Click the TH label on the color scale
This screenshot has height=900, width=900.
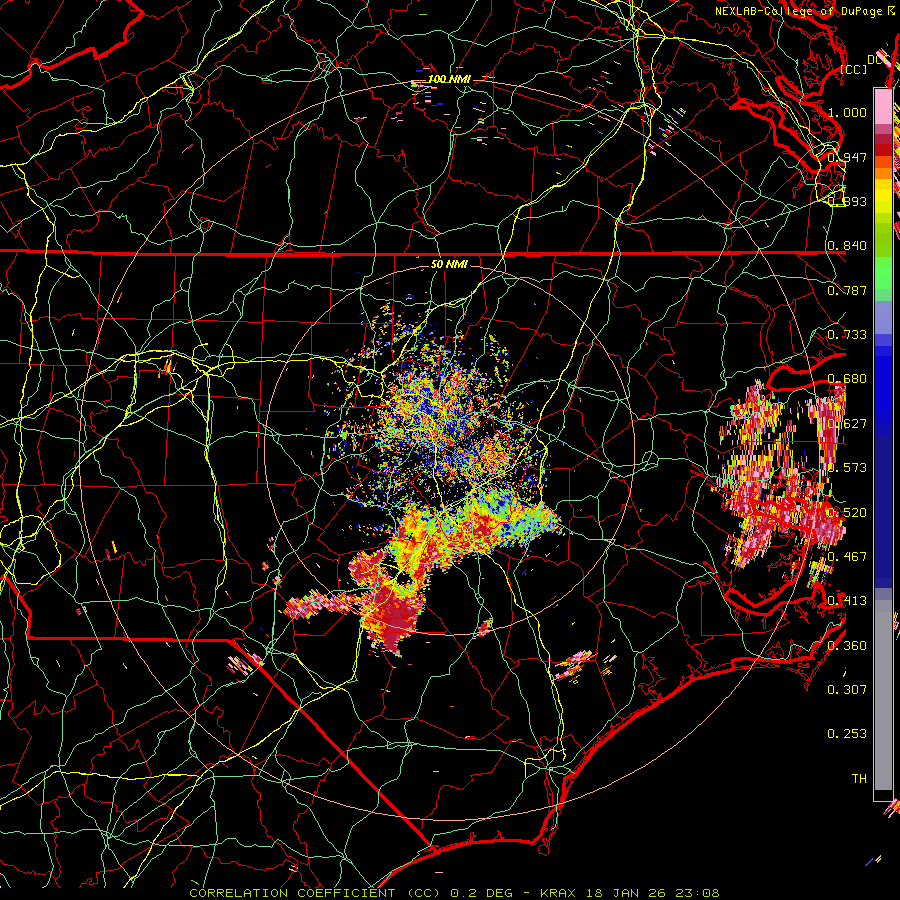click(x=859, y=779)
